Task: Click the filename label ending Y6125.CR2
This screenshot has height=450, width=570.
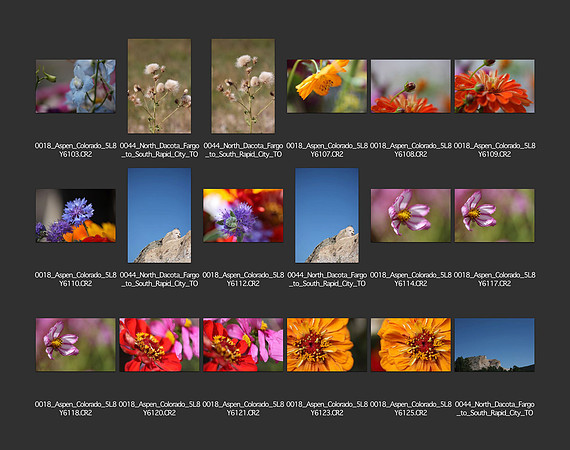Action: point(411,409)
